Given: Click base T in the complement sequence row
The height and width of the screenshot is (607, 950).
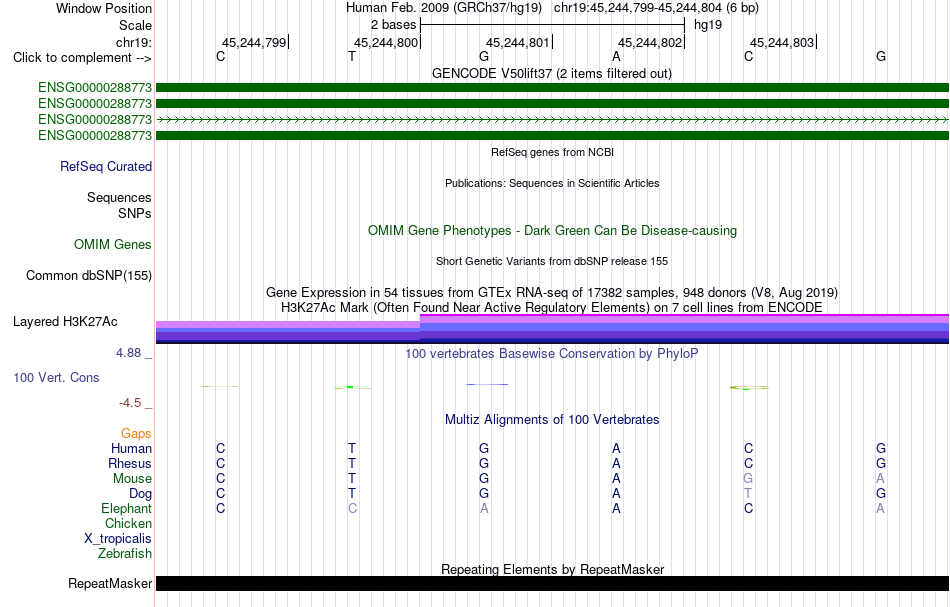Looking at the screenshot, I should [x=352, y=56].
